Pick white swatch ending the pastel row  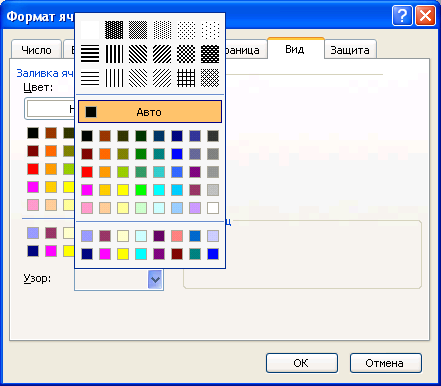point(213,208)
